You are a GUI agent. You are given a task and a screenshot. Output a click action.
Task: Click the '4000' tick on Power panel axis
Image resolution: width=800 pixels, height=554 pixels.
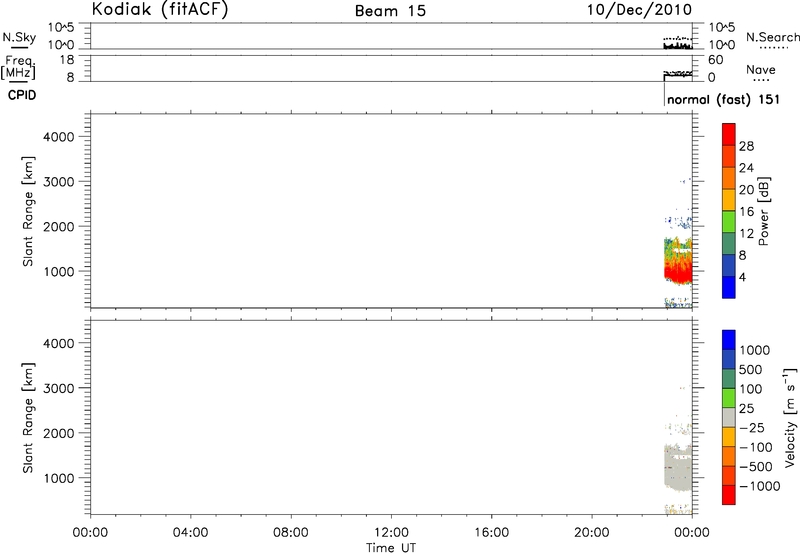coord(59,137)
